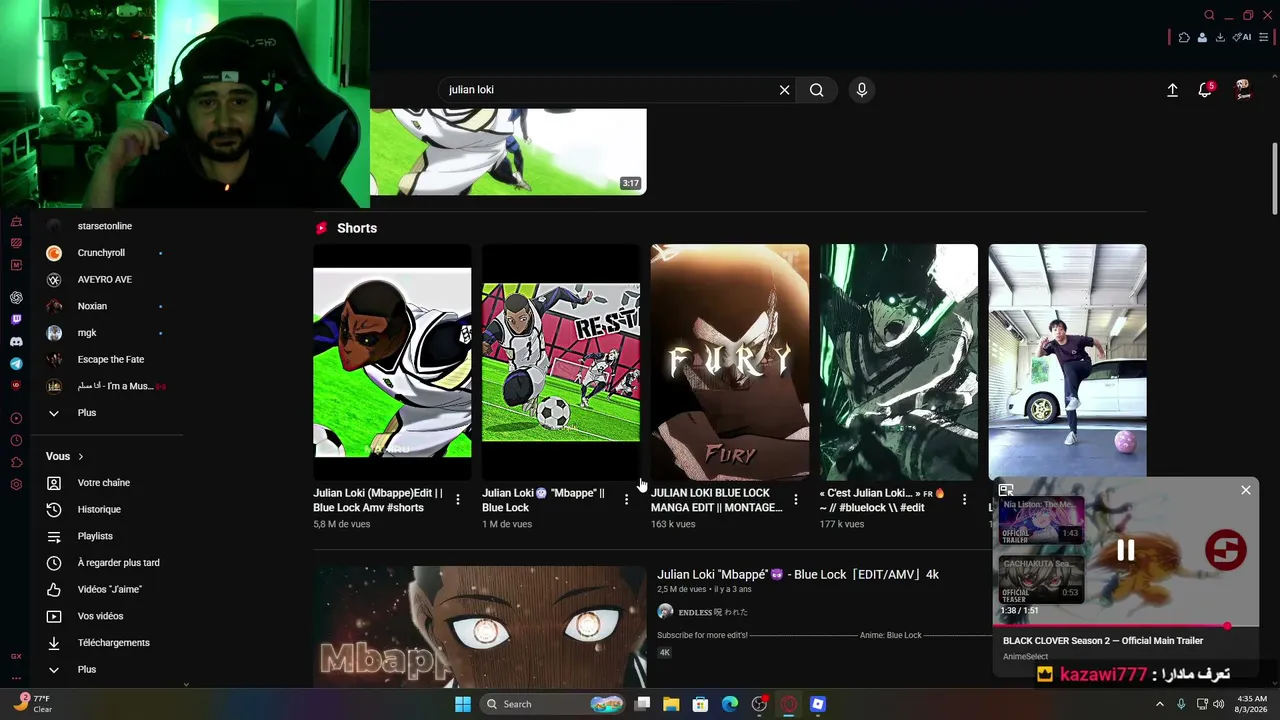Open the browser tab search magnifier

(1209, 15)
